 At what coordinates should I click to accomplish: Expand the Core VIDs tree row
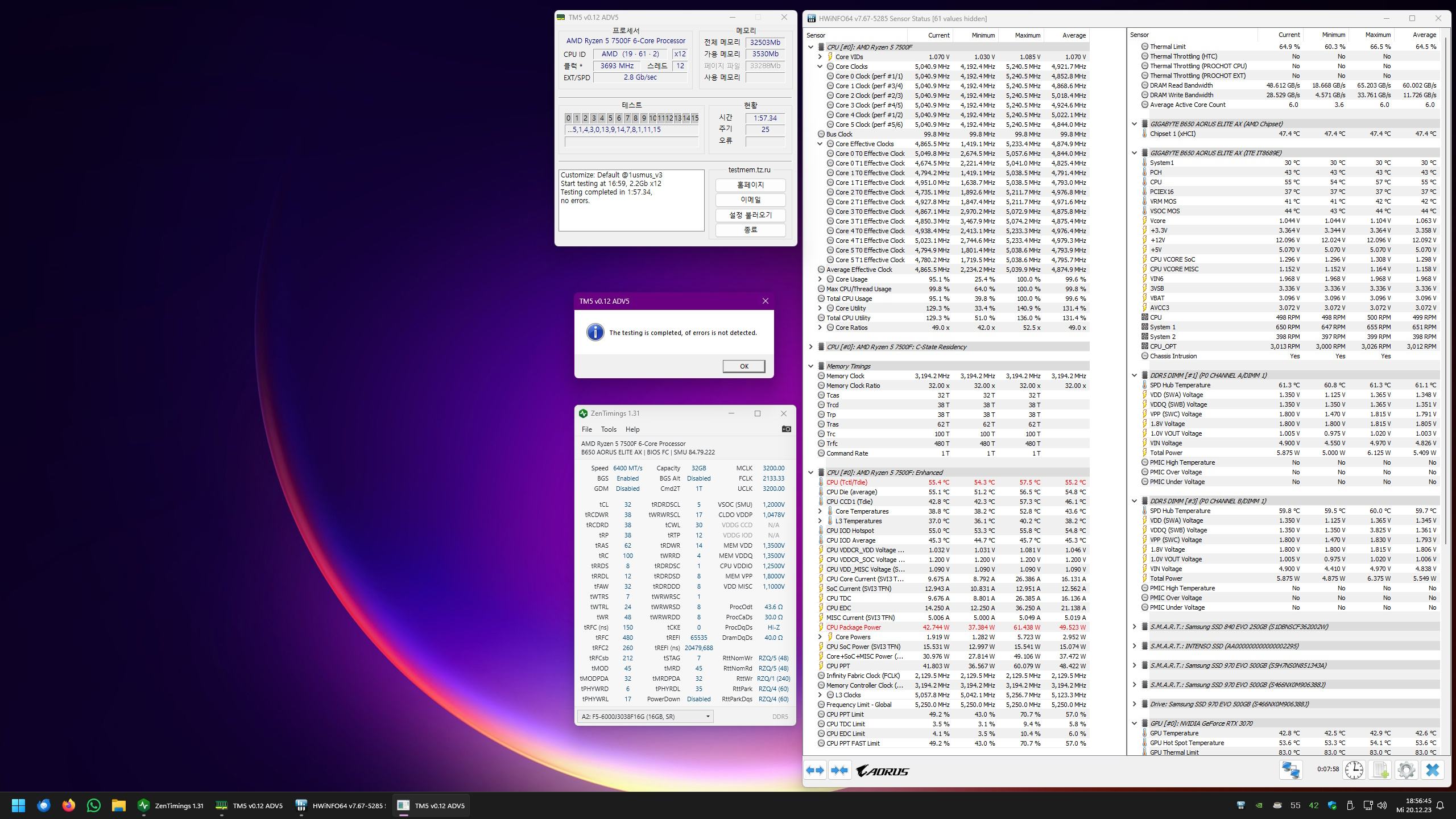coord(820,57)
